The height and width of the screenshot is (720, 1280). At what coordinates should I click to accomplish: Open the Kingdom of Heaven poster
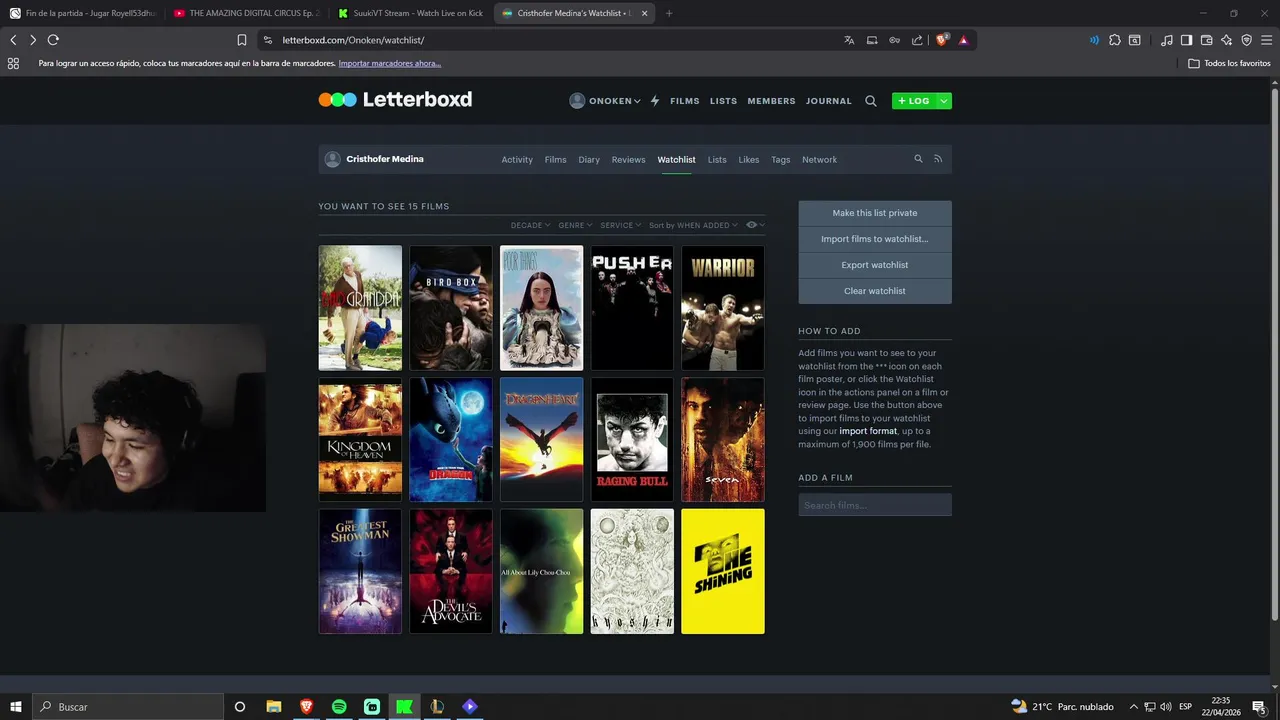click(x=360, y=439)
